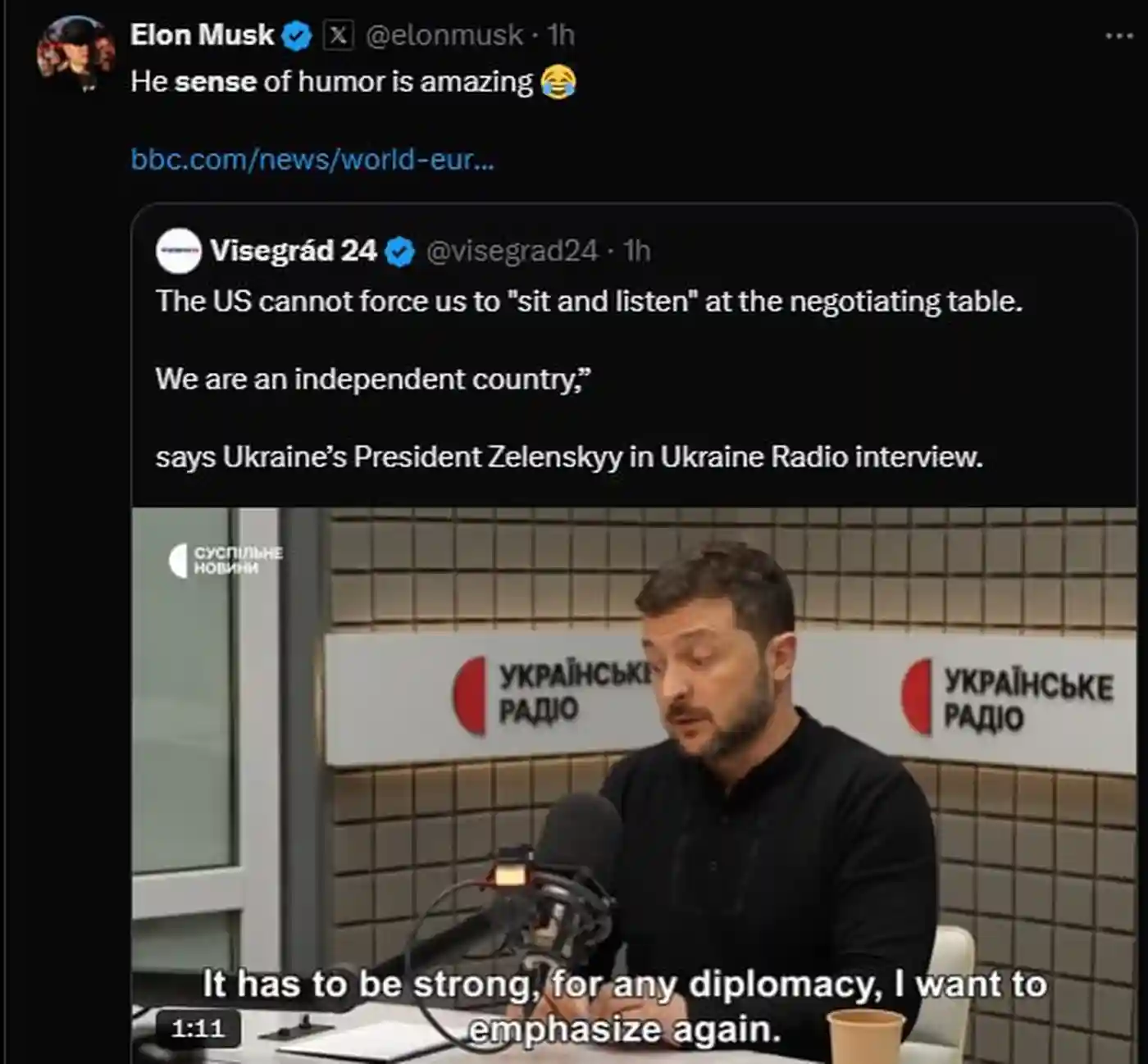Screen dimensions: 1148x1064
Task: Click Visegrád 24's verified checkmark badge
Action: coord(400,252)
